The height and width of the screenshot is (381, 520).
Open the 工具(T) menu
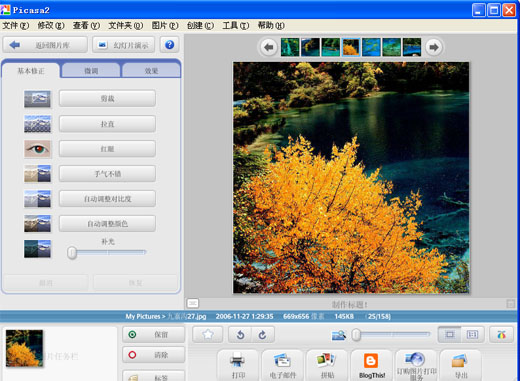pyautogui.click(x=236, y=25)
